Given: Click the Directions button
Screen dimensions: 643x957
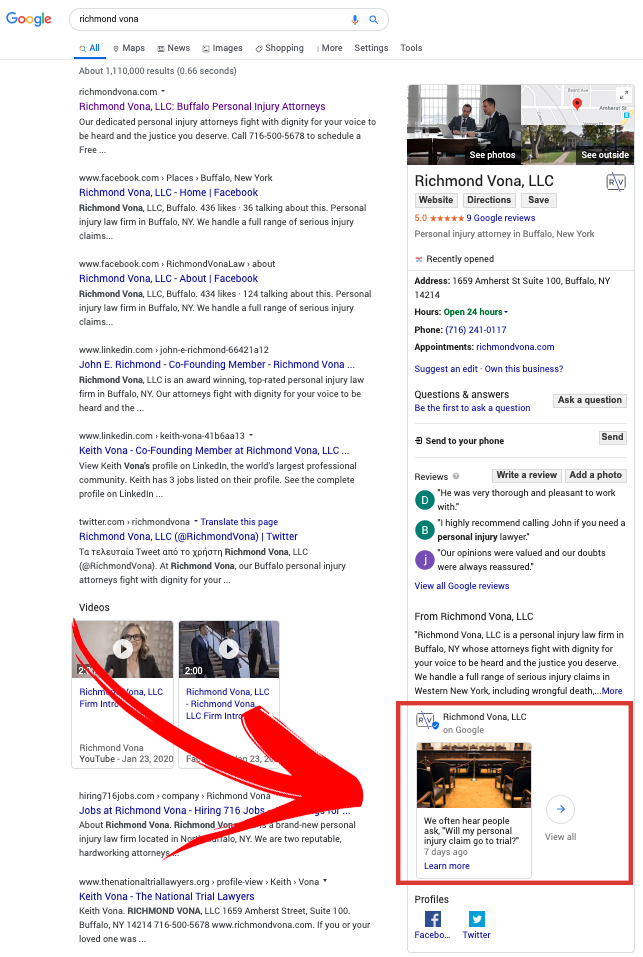Looking at the screenshot, I should click(x=489, y=200).
